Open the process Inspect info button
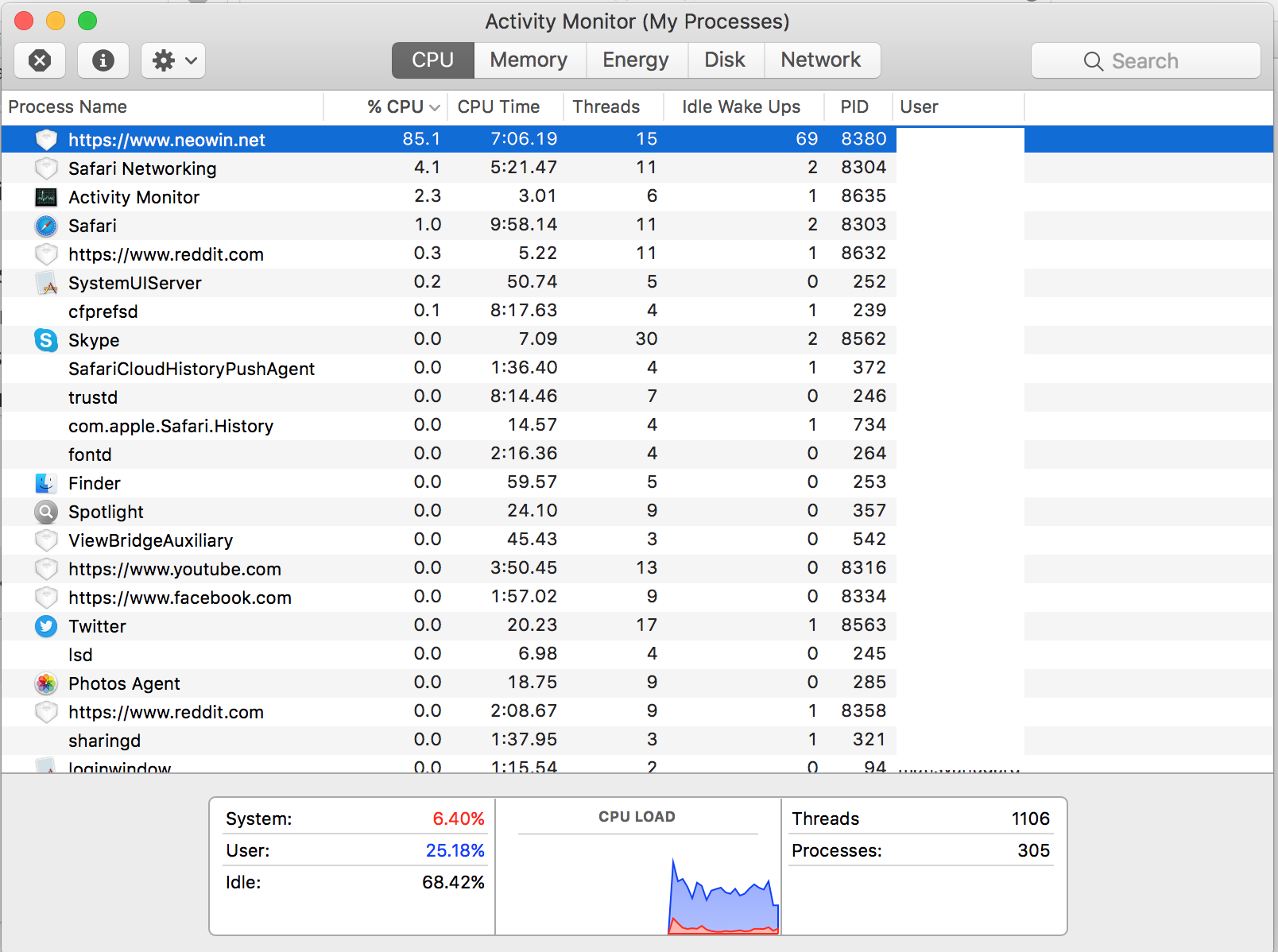This screenshot has height=952, width=1278. tap(103, 60)
